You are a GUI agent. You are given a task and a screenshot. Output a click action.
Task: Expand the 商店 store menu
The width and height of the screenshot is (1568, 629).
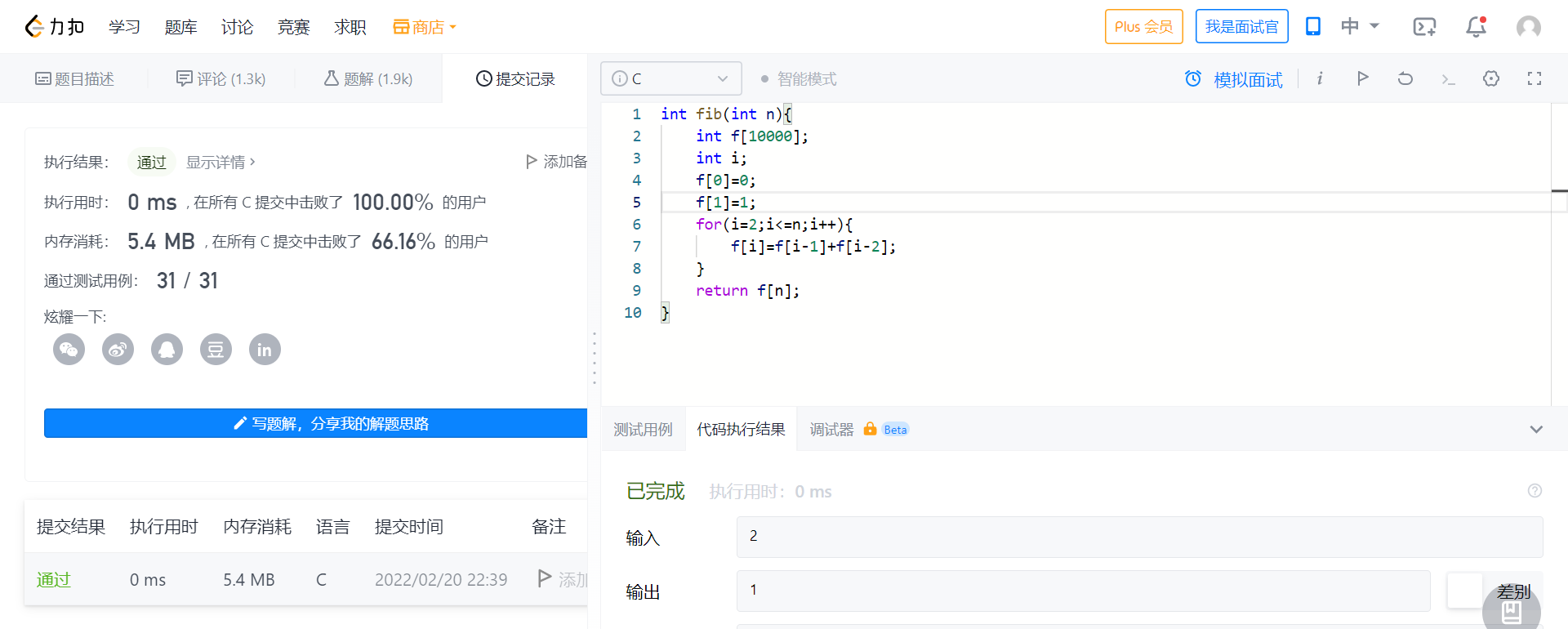click(425, 27)
